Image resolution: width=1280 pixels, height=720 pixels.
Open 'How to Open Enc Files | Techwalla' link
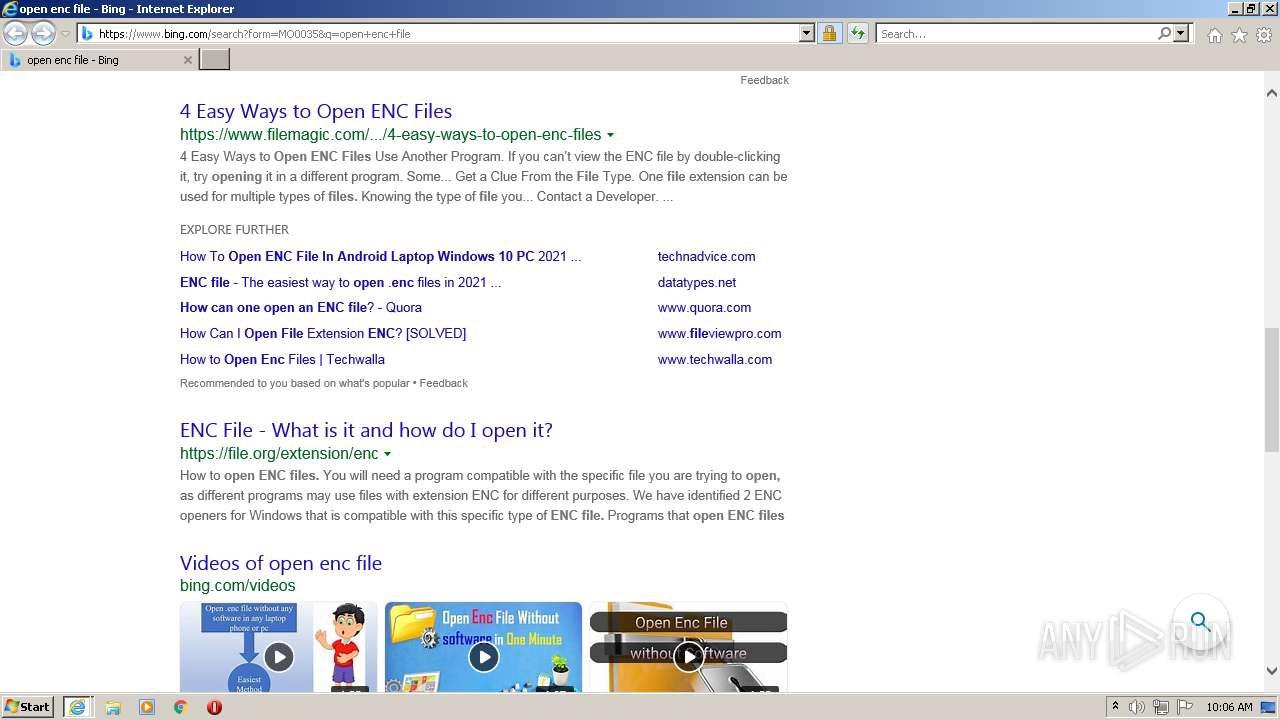282,359
